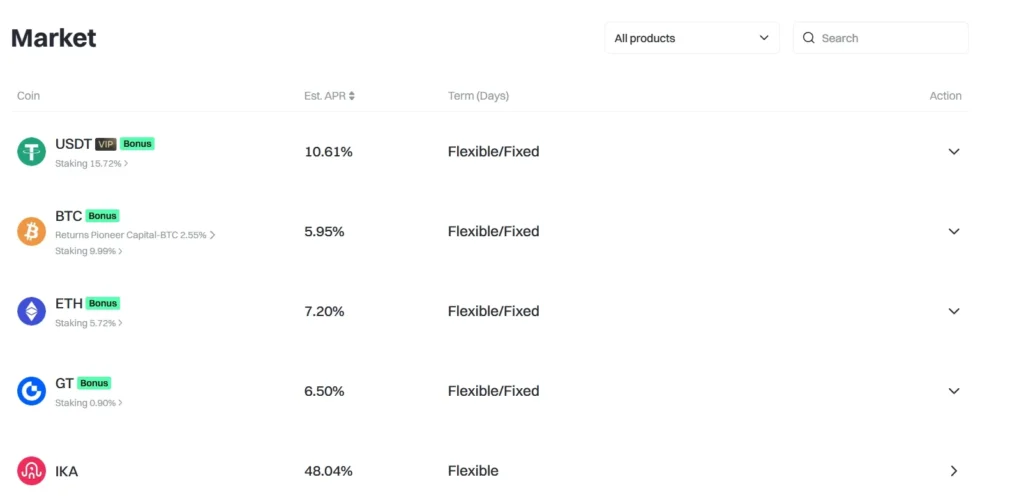Open the All products dropdown
This screenshot has width=1024, height=498.
[x=691, y=38]
